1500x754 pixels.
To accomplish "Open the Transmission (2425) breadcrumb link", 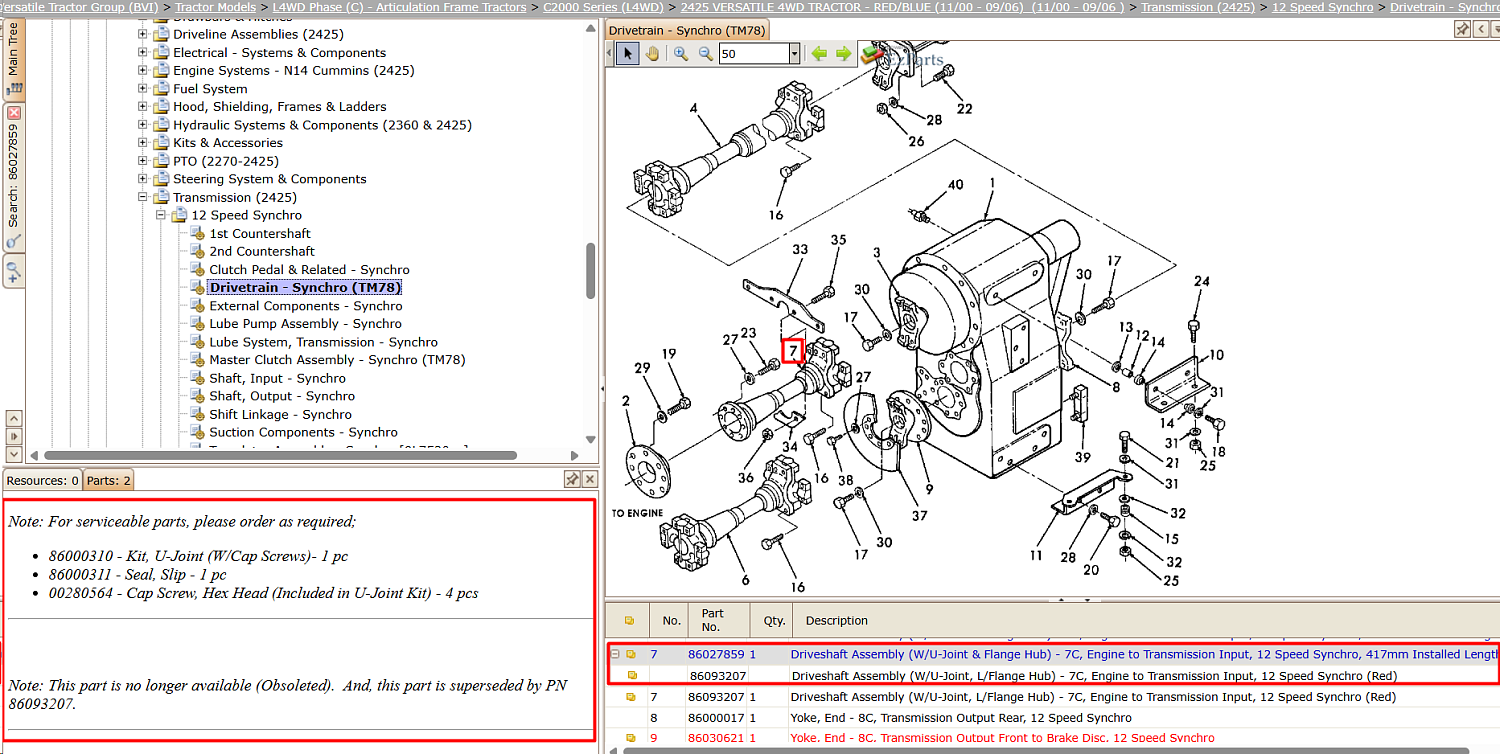I will 1198,7.
